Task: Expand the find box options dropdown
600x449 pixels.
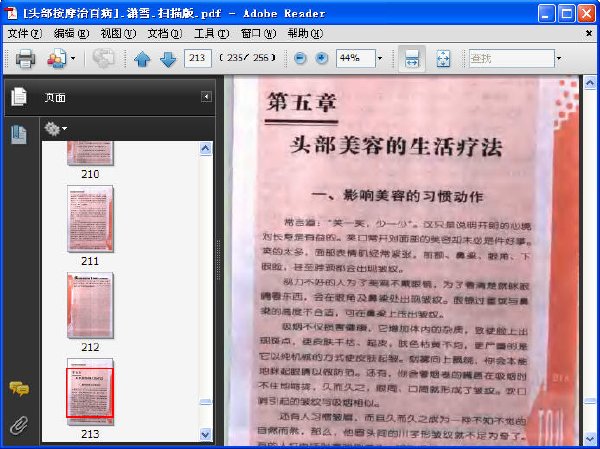Action: [x=559, y=59]
